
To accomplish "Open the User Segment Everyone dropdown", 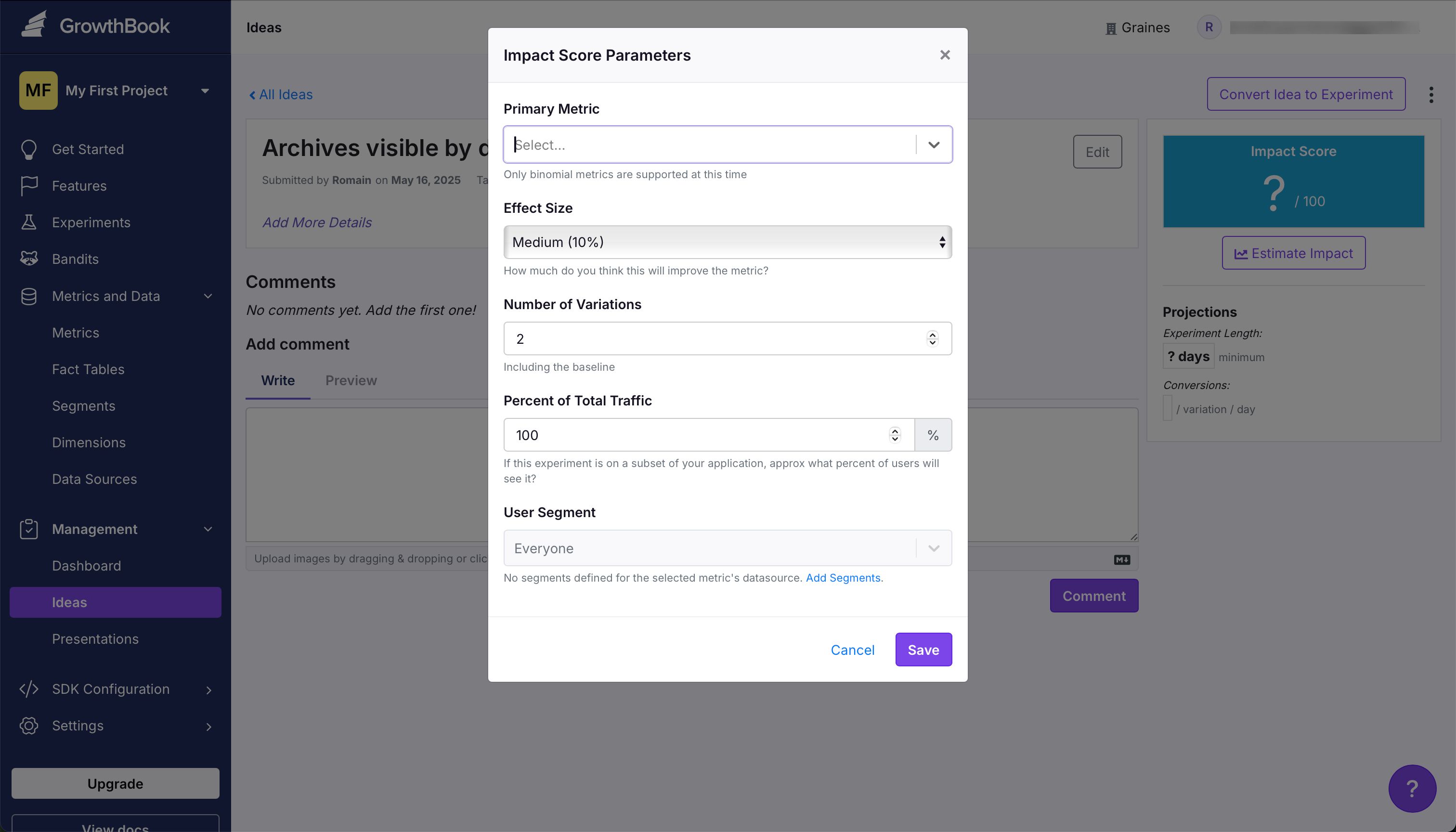I will pyautogui.click(x=728, y=548).
